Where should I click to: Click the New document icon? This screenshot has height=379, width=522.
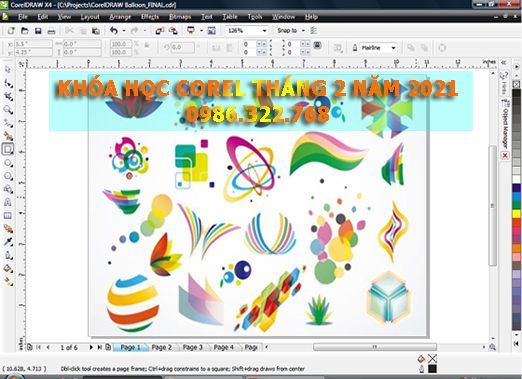(11, 31)
